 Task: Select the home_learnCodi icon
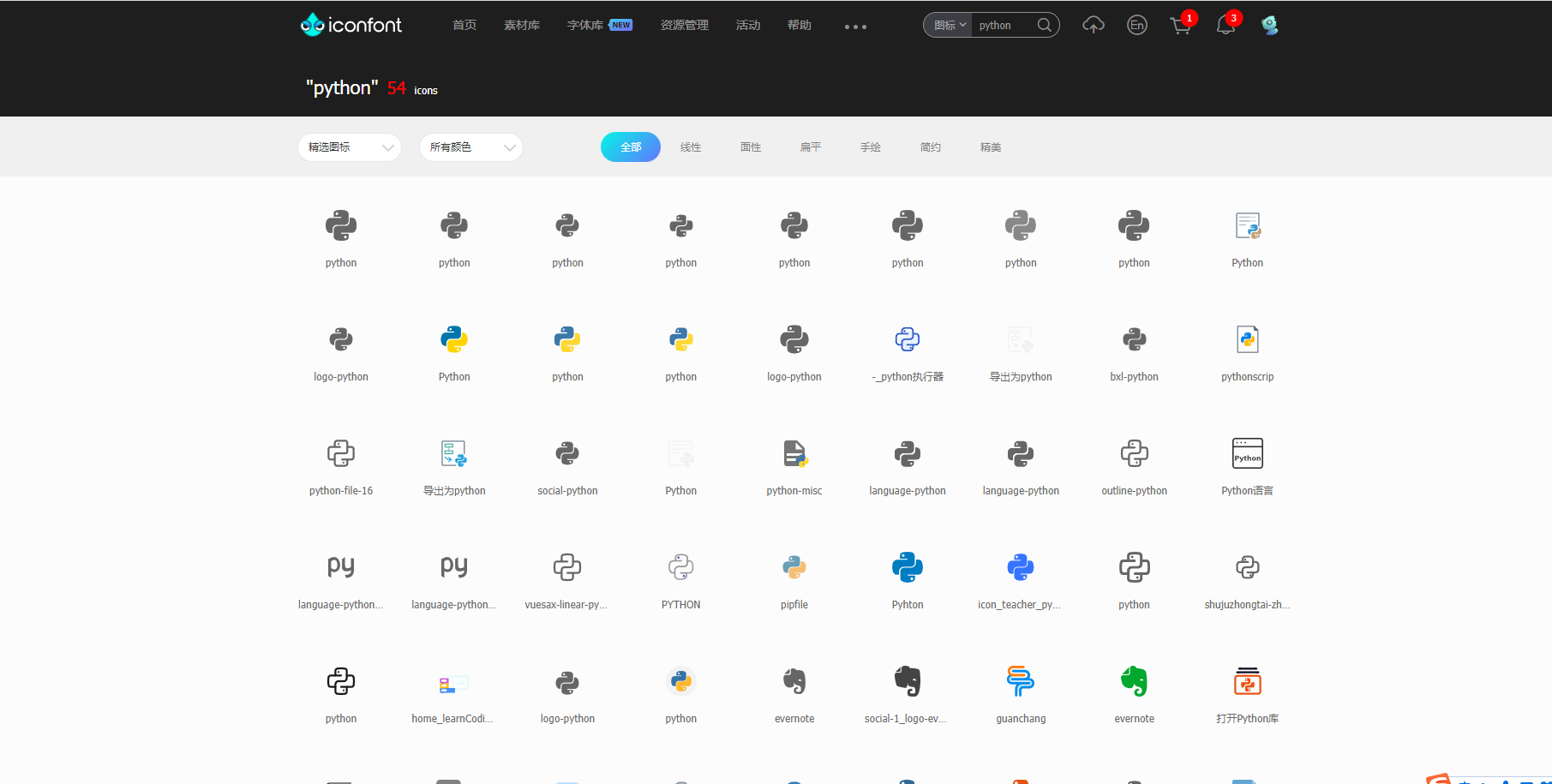coord(454,683)
